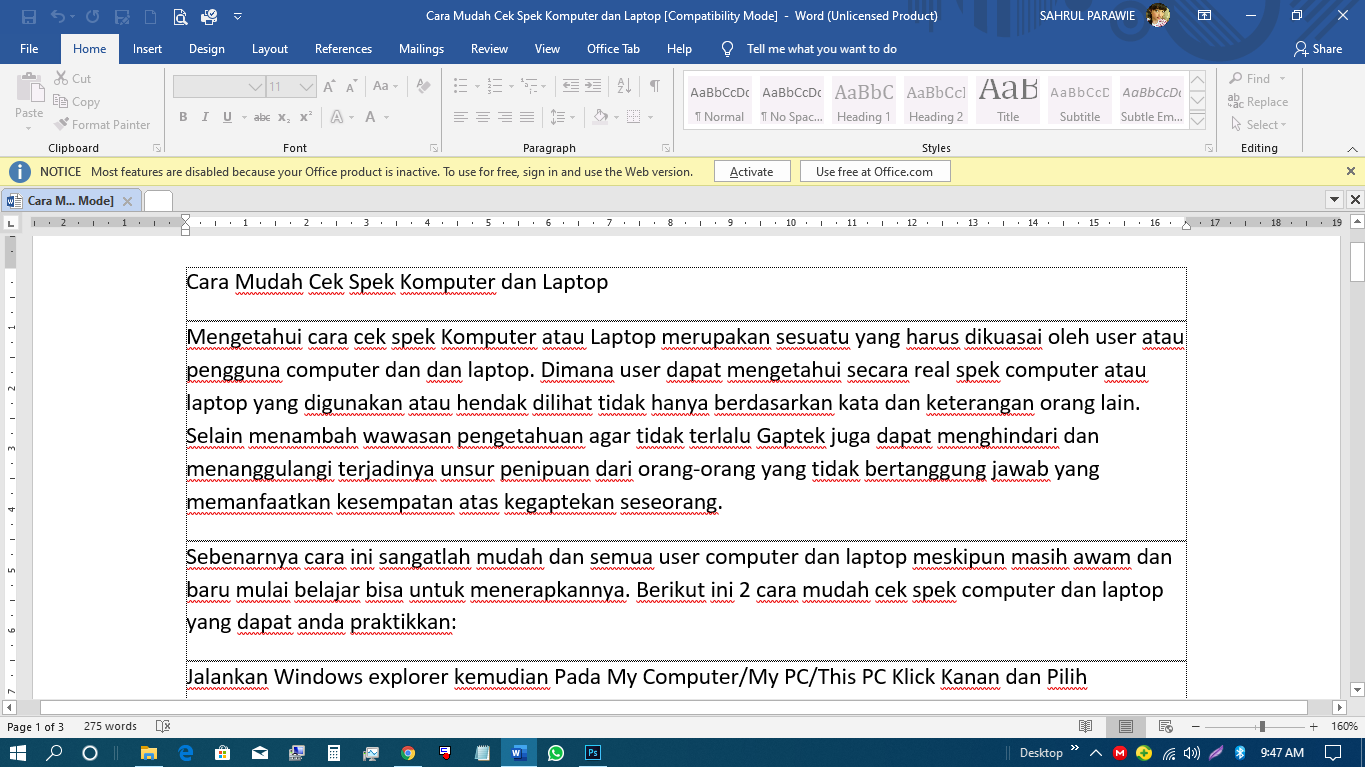Open the Font Color dropdown arrow
This screenshot has height=767, width=1365.
point(384,117)
